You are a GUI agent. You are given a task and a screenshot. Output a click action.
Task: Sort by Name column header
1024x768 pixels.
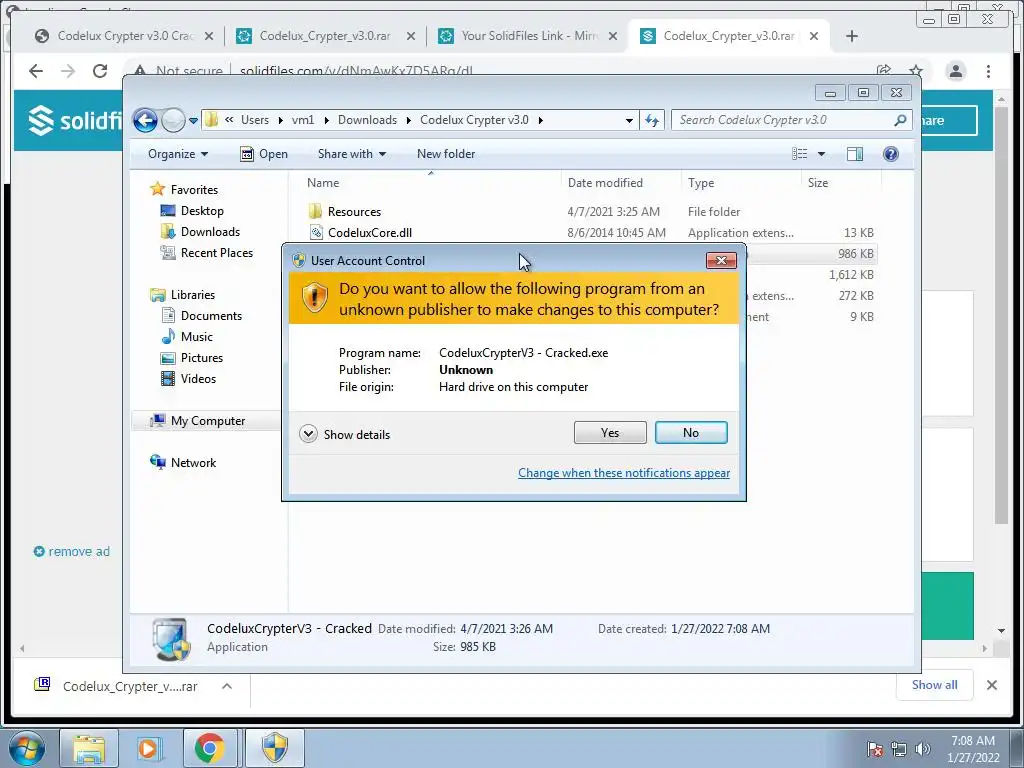coord(323,183)
